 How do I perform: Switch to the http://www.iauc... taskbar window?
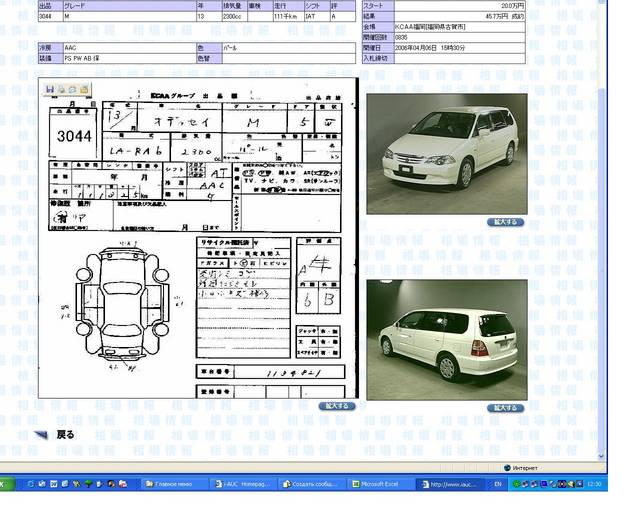(450, 484)
